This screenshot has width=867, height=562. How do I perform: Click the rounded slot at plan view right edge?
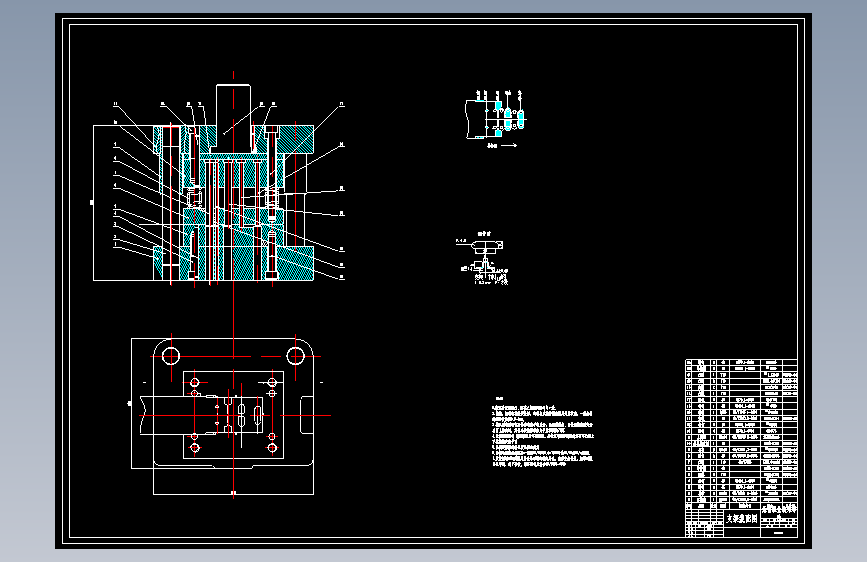pyautogui.click(x=307, y=414)
